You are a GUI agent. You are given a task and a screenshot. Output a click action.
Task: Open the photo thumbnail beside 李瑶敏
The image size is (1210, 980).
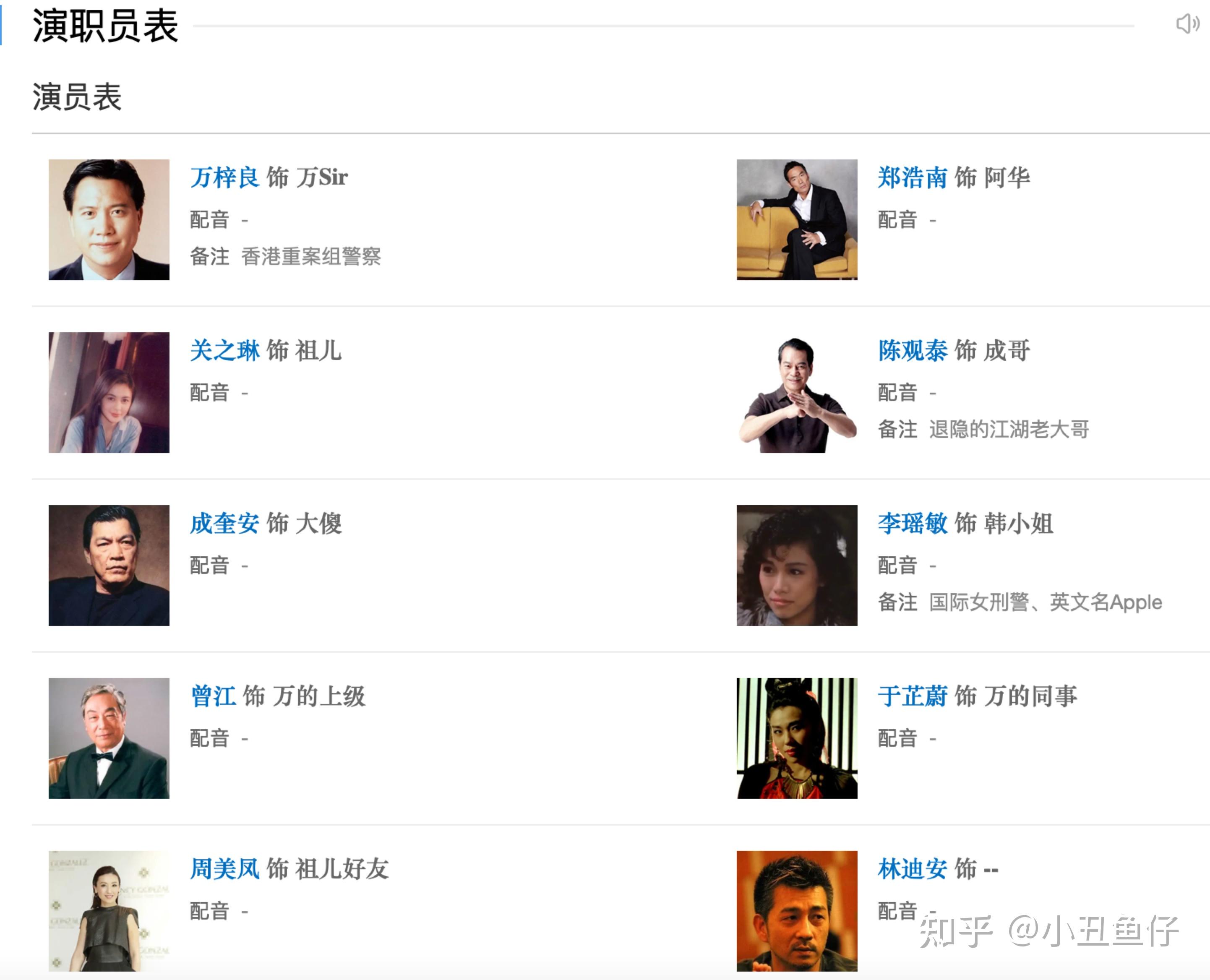797,565
